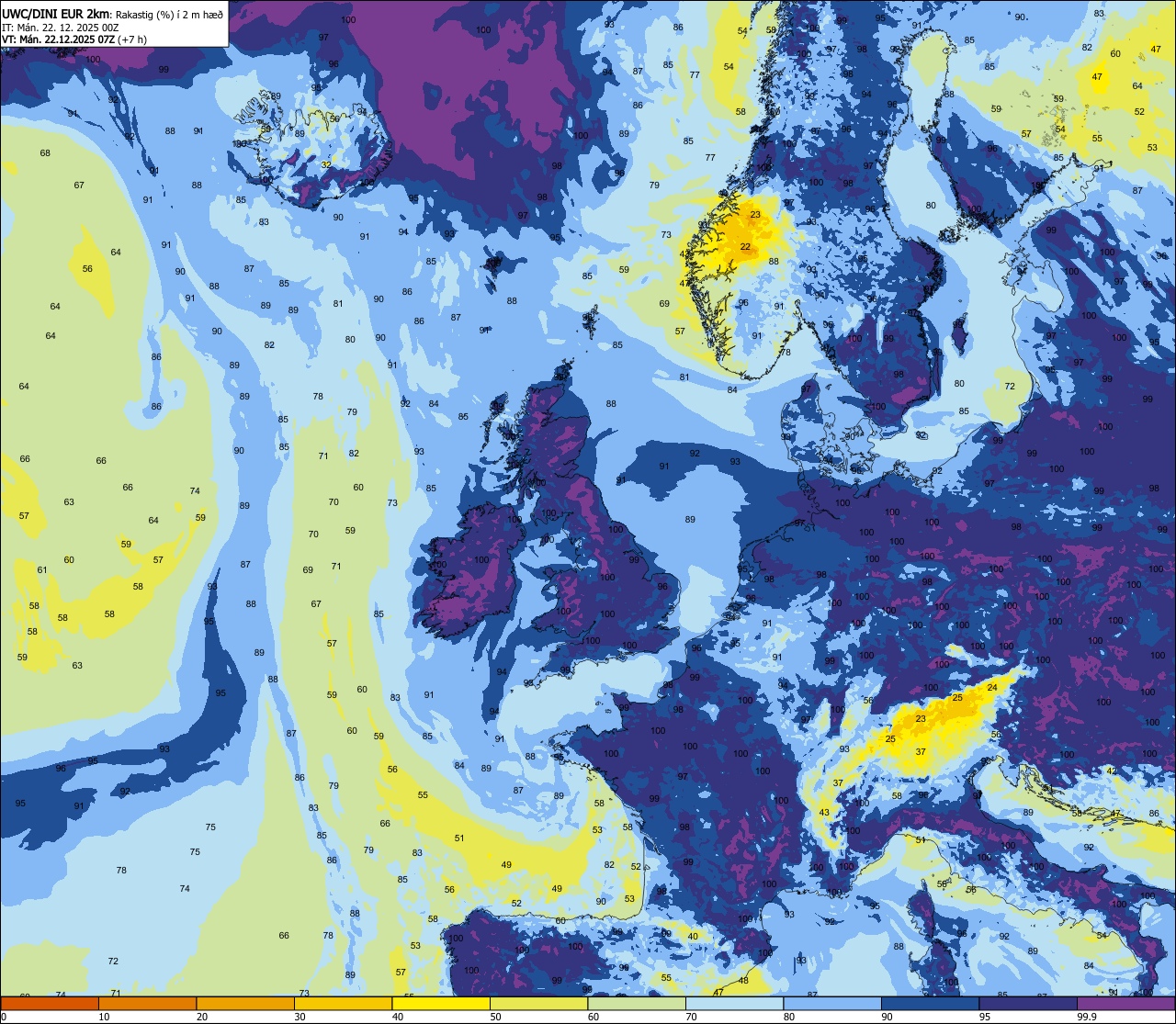Image resolution: width=1176 pixels, height=1024 pixels.
Task: Click the humidity value 22 over southern Norway
Action: [x=745, y=246]
